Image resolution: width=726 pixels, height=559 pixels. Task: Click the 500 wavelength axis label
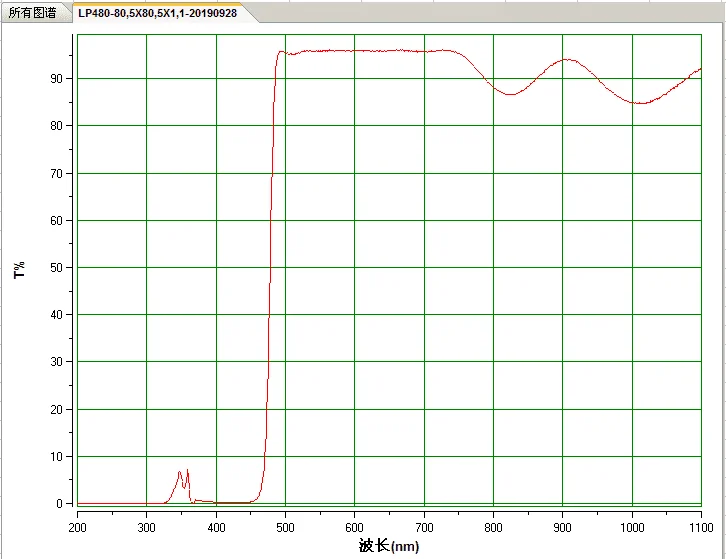coord(285,528)
